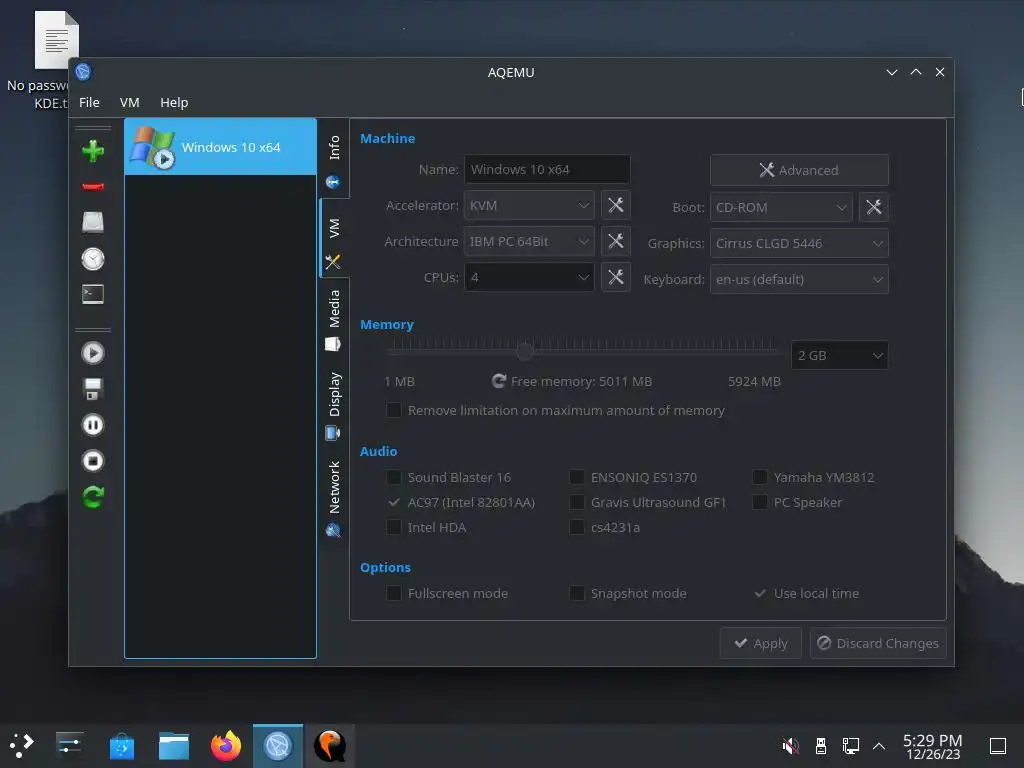Open the File menu

pos(89,103)
